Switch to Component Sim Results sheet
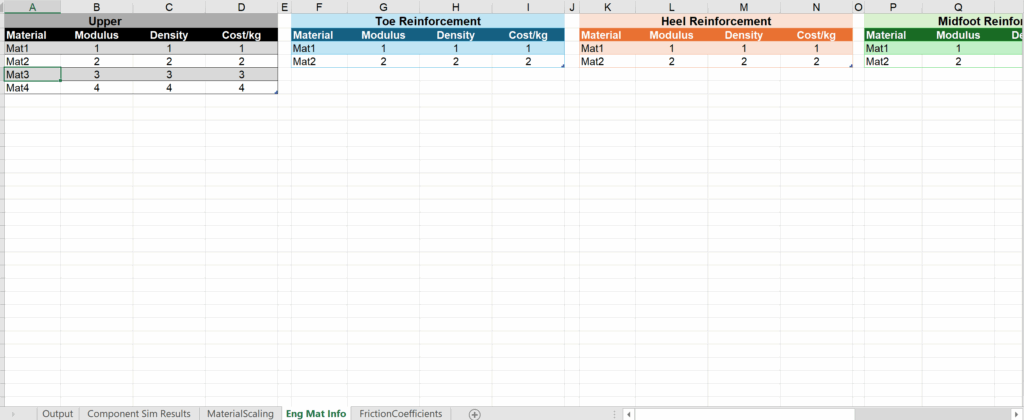 139,414
